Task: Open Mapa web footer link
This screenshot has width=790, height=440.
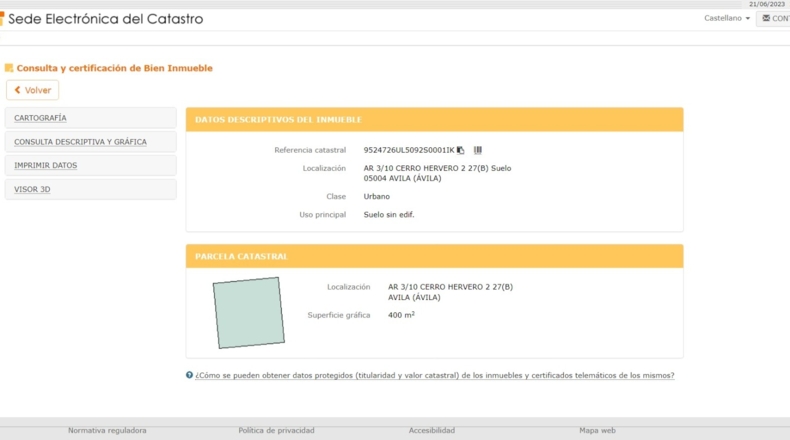Action: [598, 430]
